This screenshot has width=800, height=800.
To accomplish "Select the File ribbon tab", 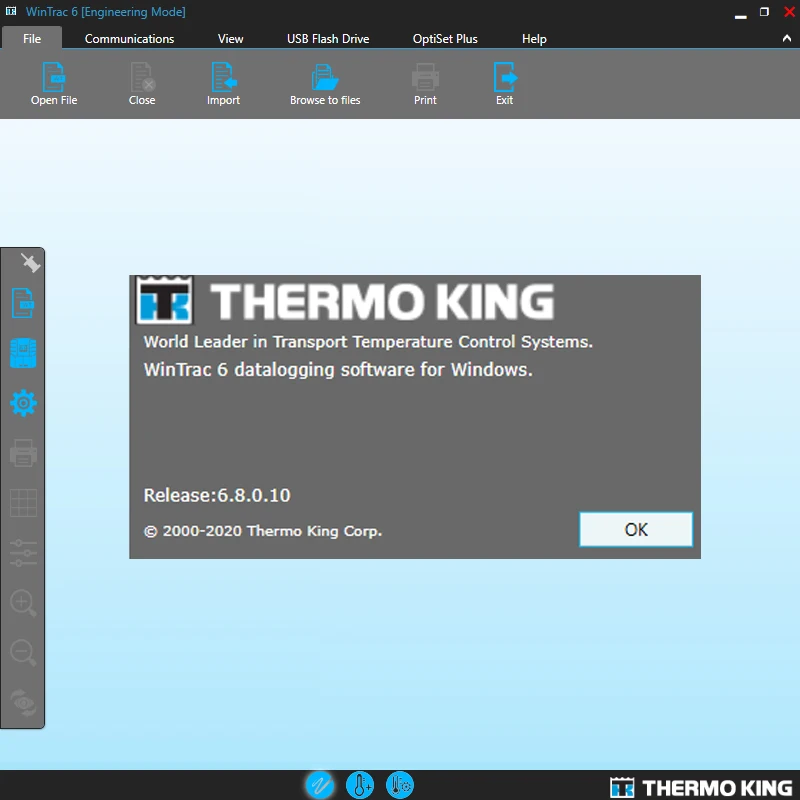I will coord(32,38).
